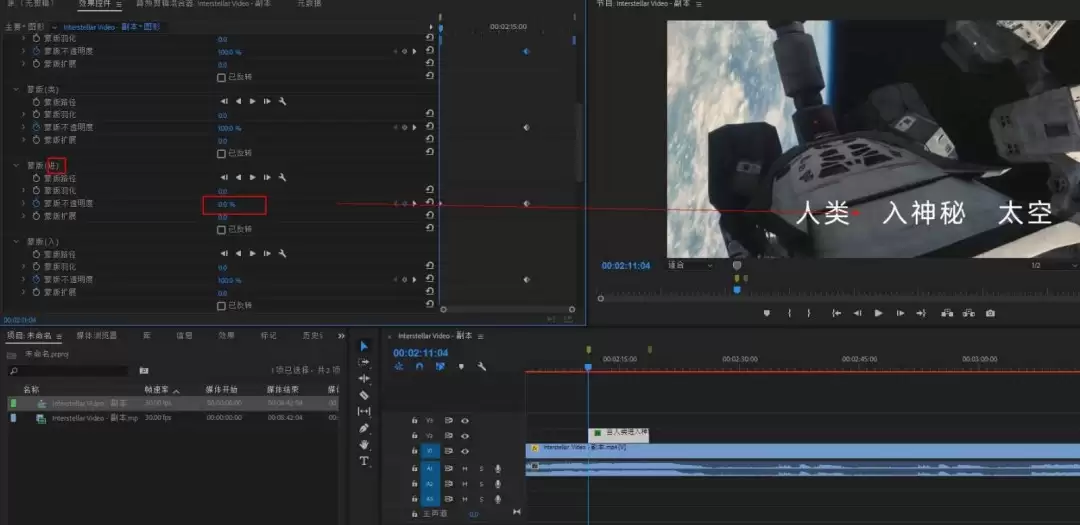The width and height of the screenshot is (1080, 525).
Task: Switch to 效果 tab
Action: (x=226, y=336)
